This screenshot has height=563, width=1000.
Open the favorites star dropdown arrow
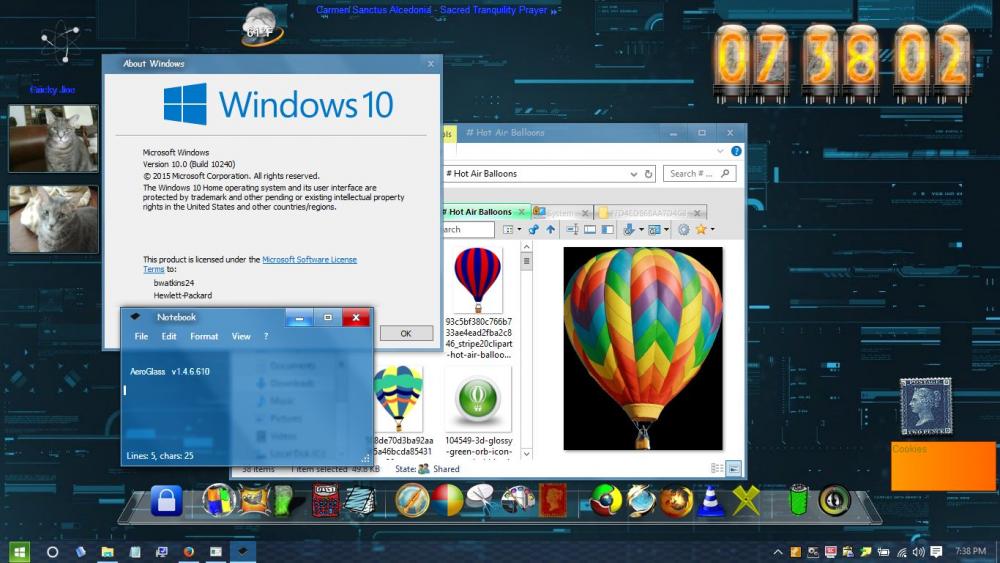coord(712,230)
